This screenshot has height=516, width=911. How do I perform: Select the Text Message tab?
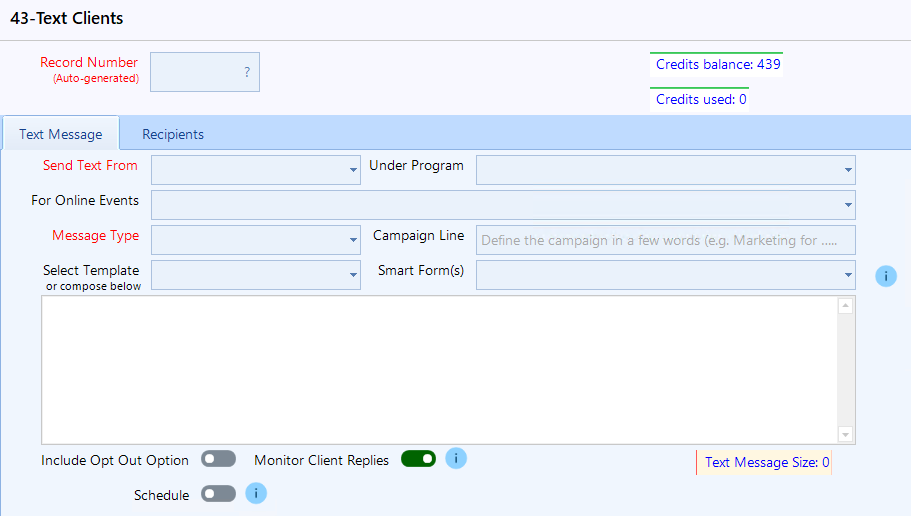pos(61,134)
